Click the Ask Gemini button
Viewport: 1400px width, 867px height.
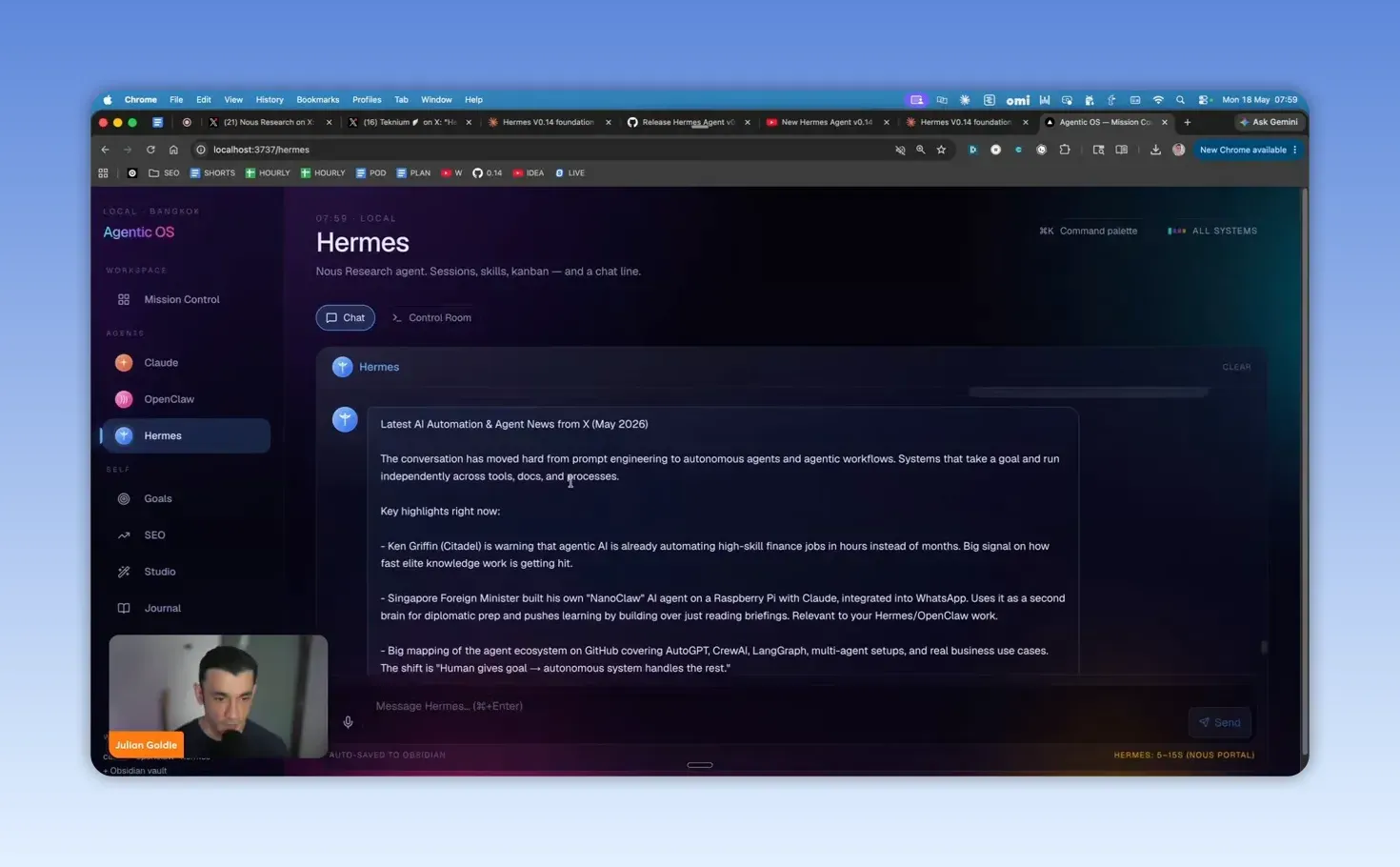[1269, 122]
